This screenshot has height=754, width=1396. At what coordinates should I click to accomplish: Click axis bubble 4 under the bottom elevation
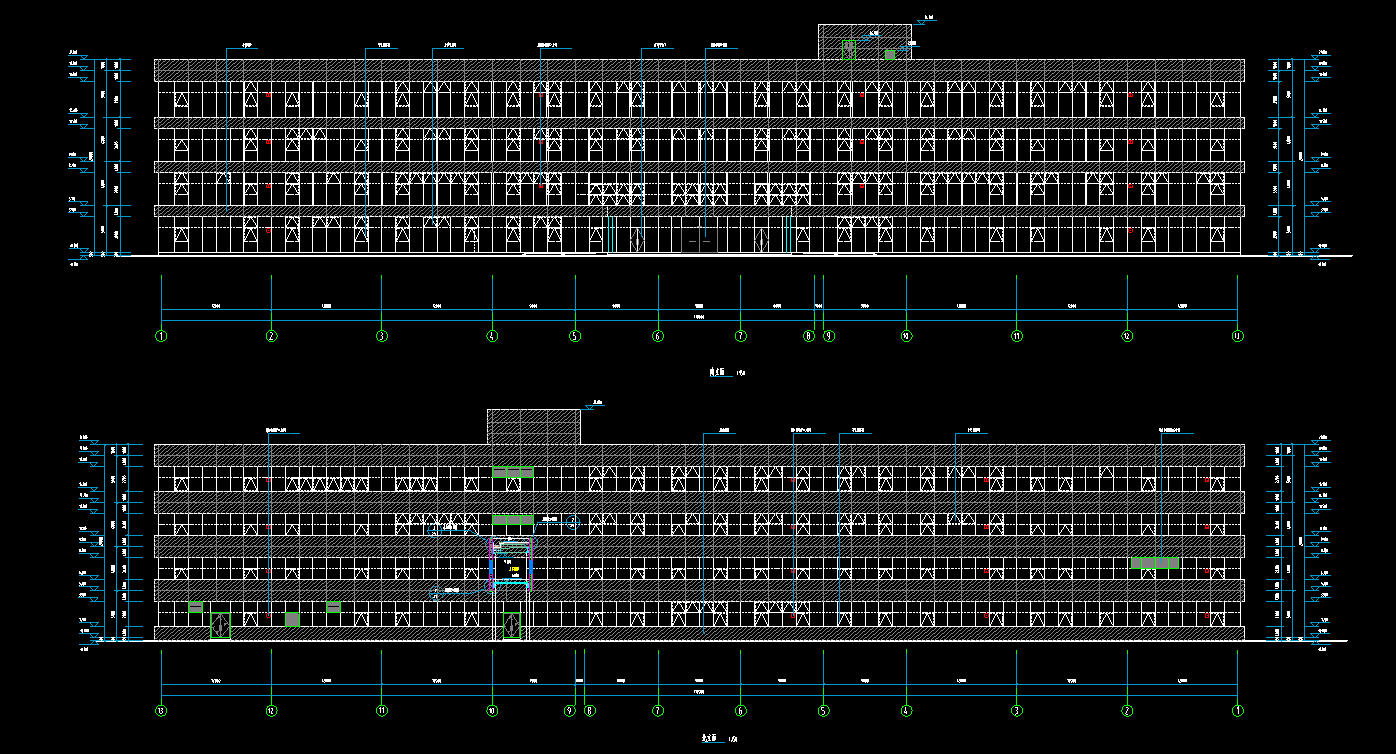[x=906, y=711]
